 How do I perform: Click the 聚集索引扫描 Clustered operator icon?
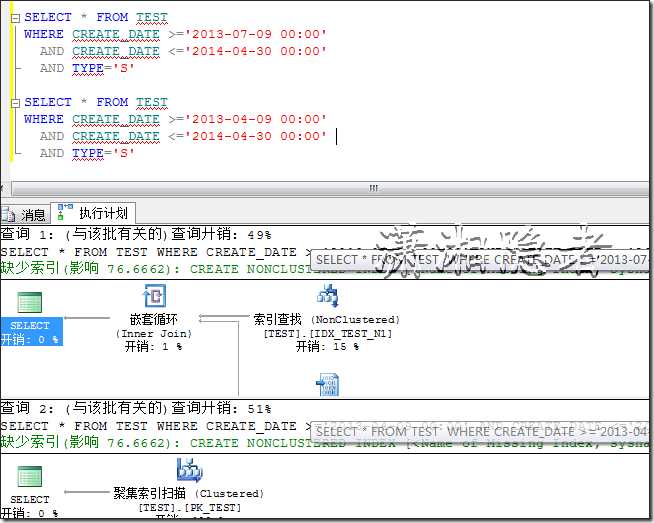[x=189, y=470]
